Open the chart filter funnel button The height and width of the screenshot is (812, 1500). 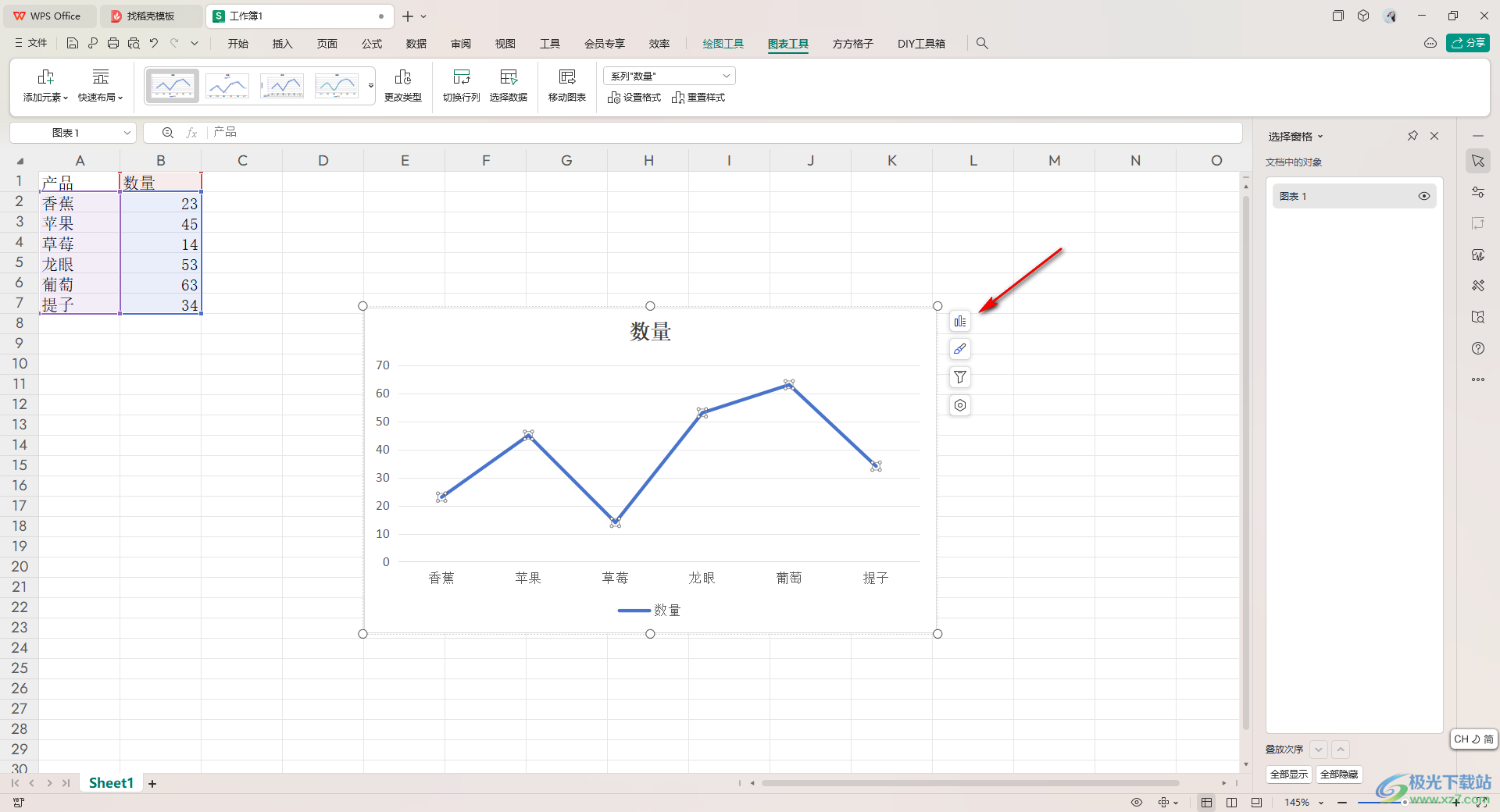[x=960, y=377]
